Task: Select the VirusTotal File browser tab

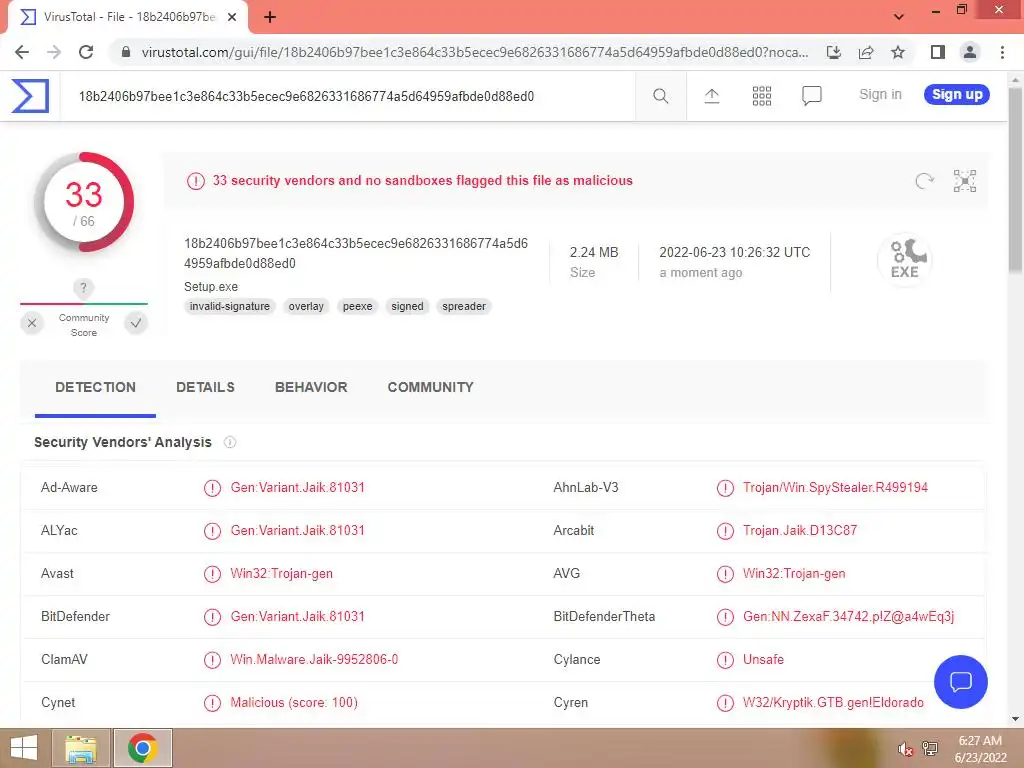Action: [x=127, y=17]
